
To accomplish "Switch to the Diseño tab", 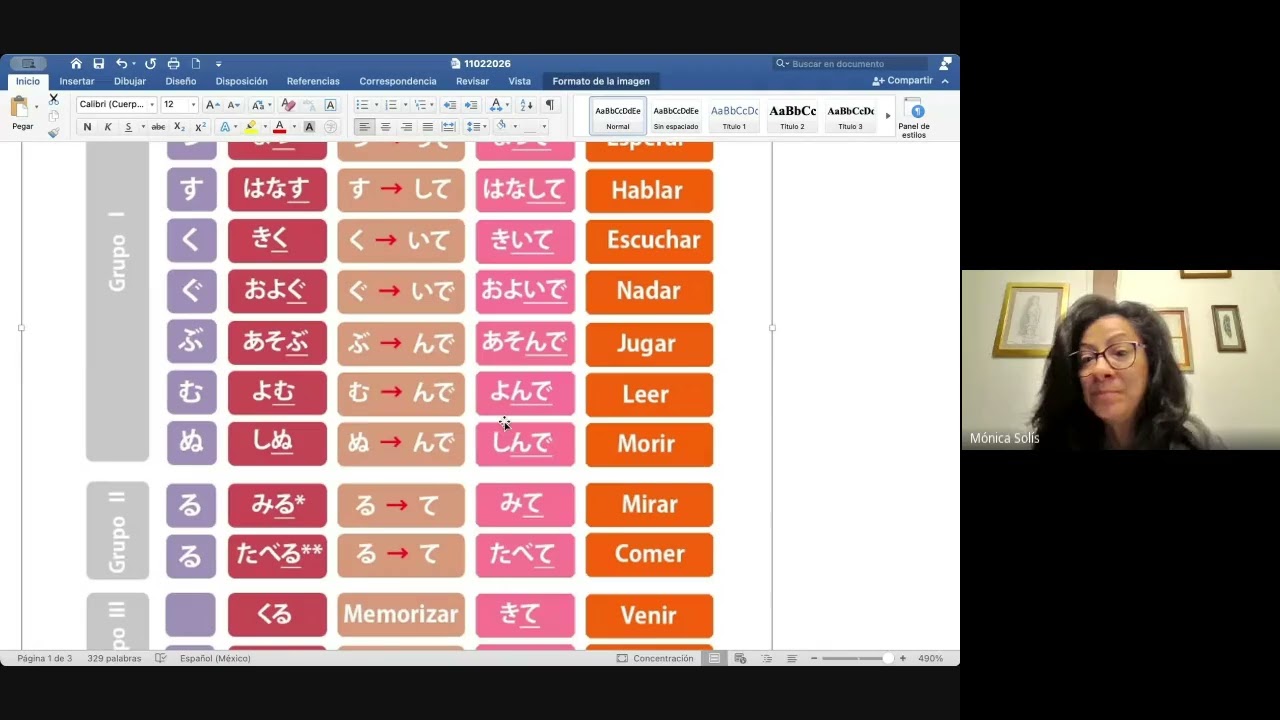I will pos(181,81).
